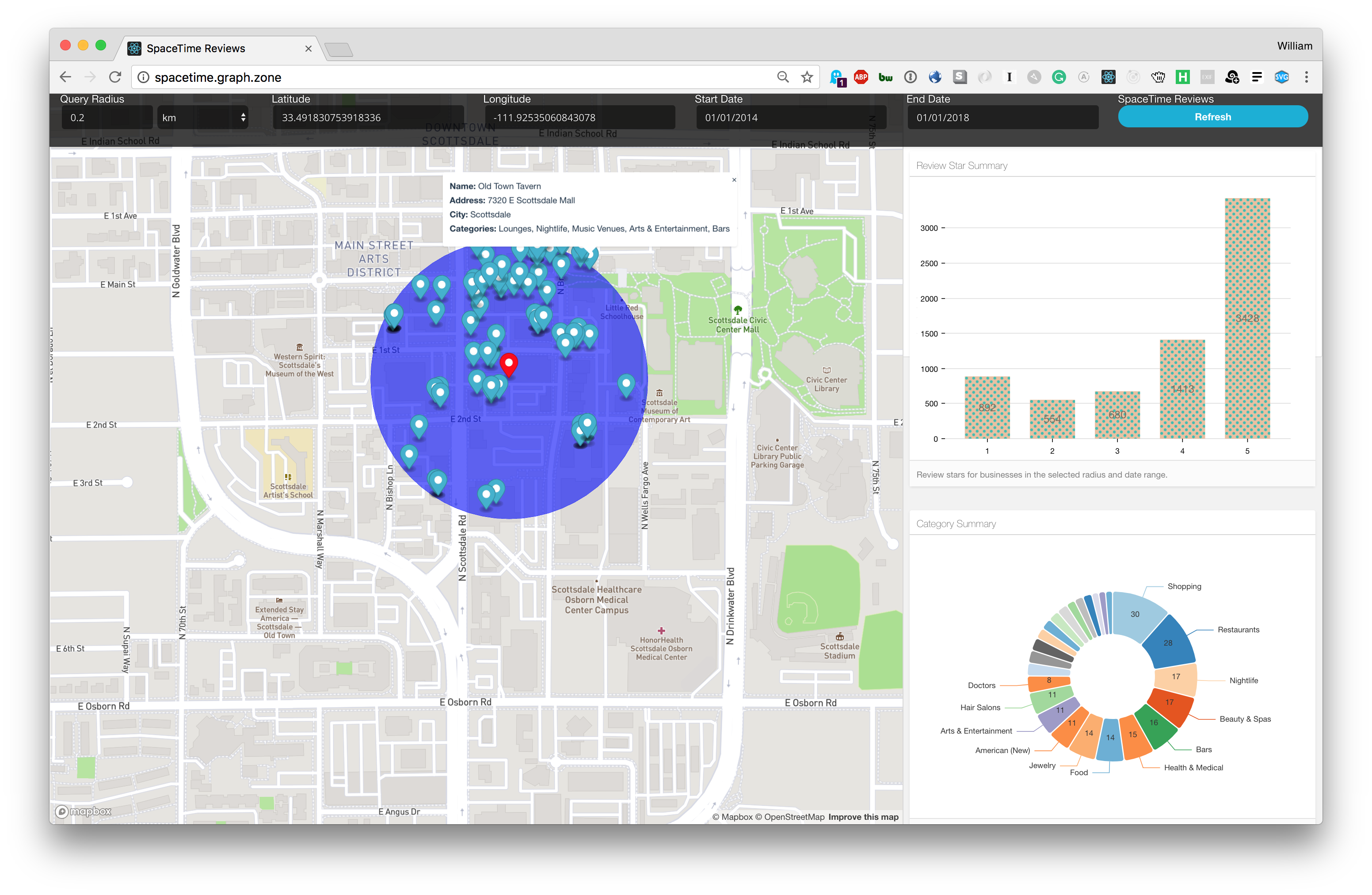Image resolution: width=1372 pixels, height=895 pixels.
Task: Click the 1Password extension icon
Action: coord(910,77)
